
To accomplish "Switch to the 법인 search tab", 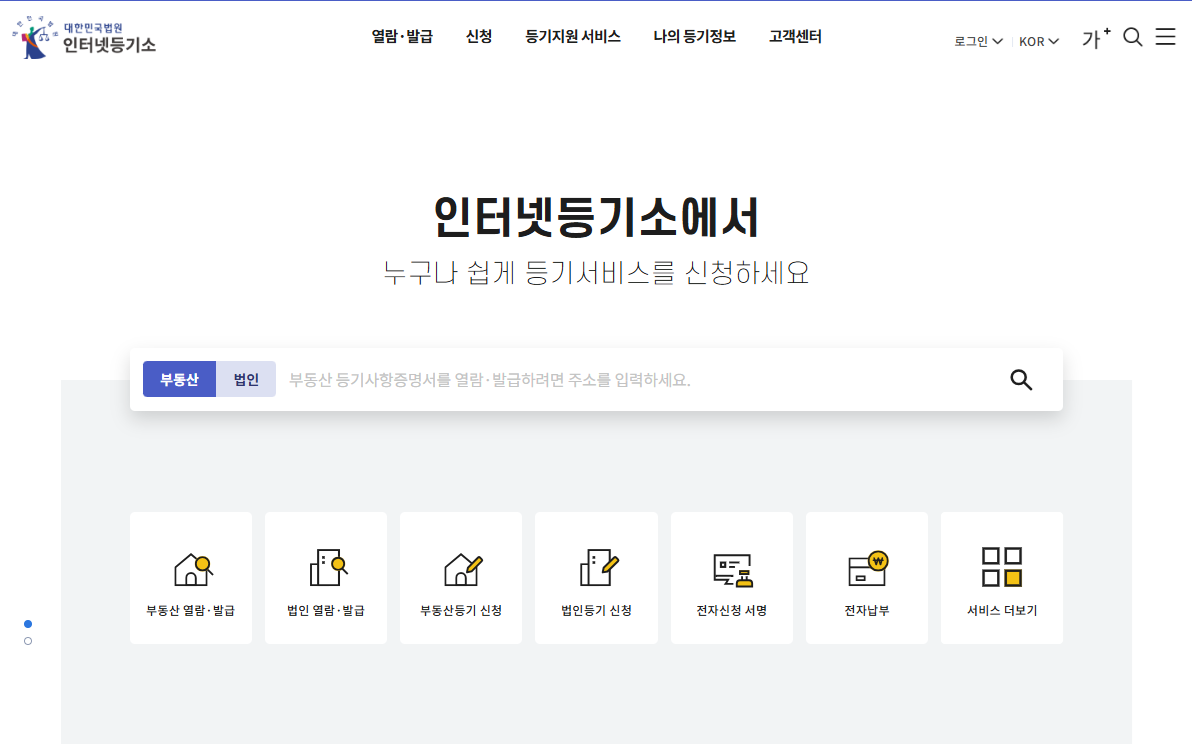I will [x=246, y=379].
